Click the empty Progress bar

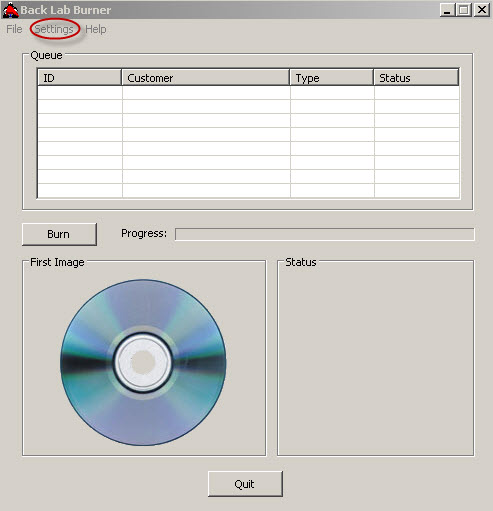(324, 234)
